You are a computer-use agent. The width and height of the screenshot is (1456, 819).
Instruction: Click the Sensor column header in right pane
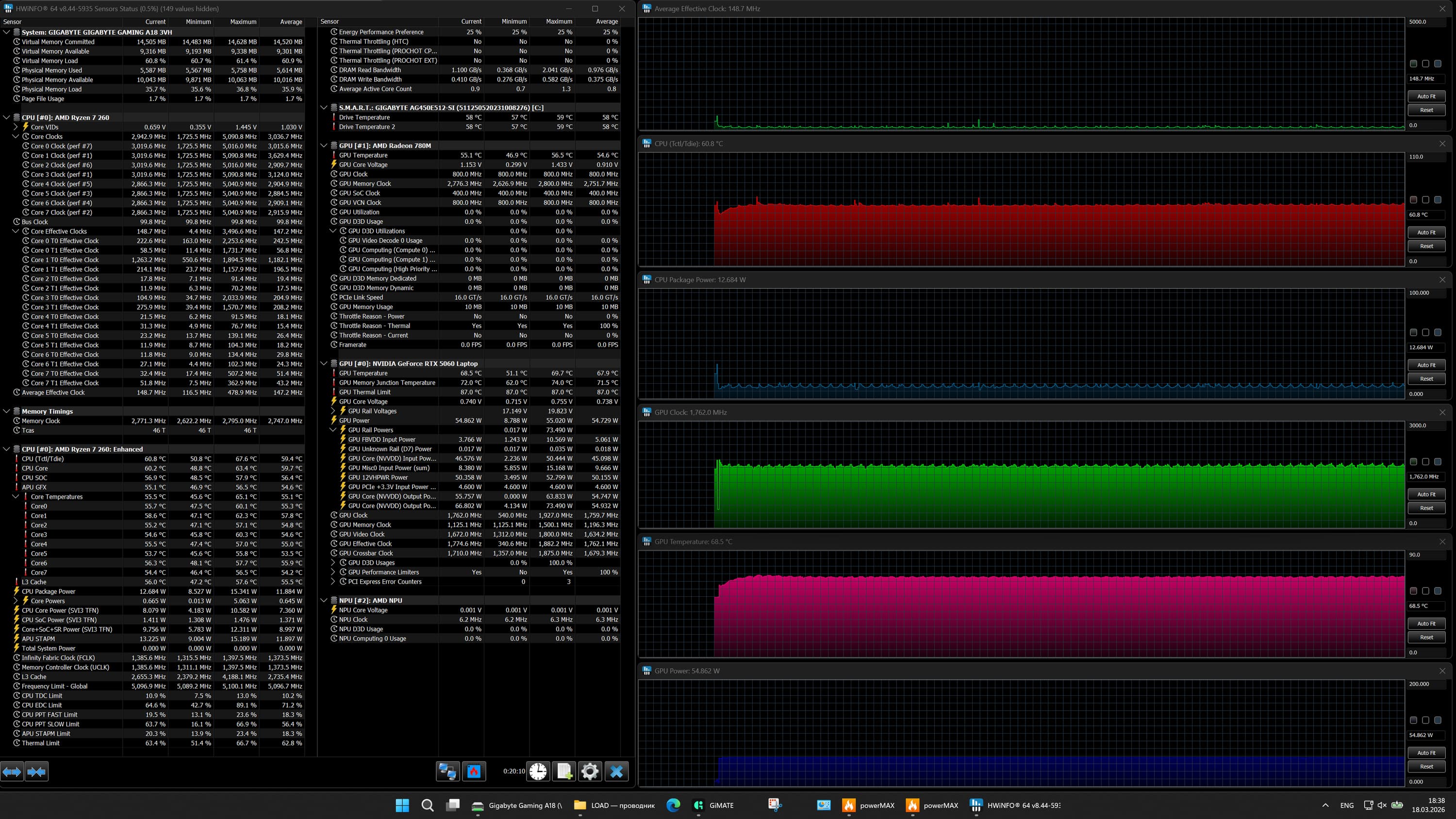[x=330, y=21]
